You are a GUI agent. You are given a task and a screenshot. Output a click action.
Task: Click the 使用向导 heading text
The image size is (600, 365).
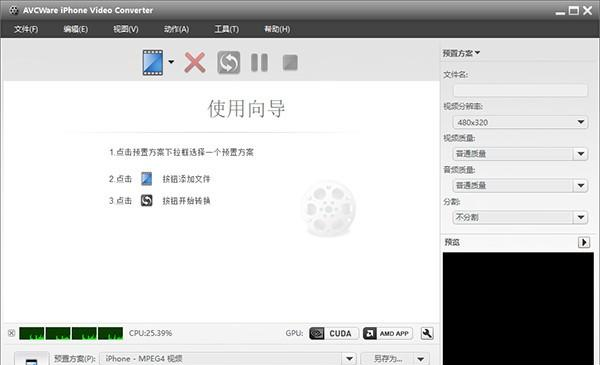247,109
